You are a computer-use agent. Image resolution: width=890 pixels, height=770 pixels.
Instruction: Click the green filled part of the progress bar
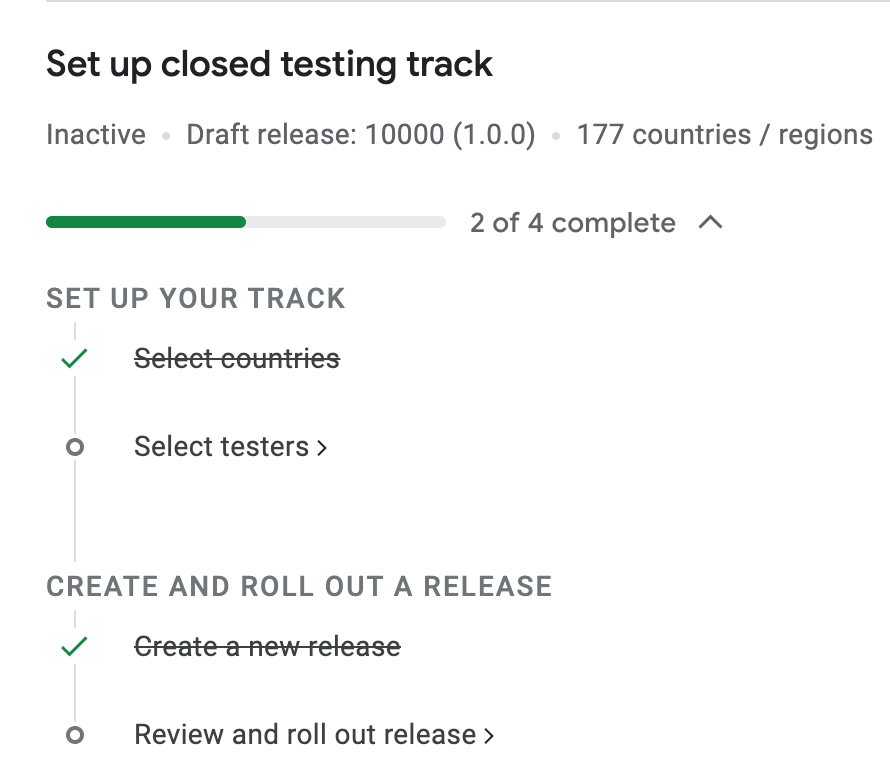146,222
